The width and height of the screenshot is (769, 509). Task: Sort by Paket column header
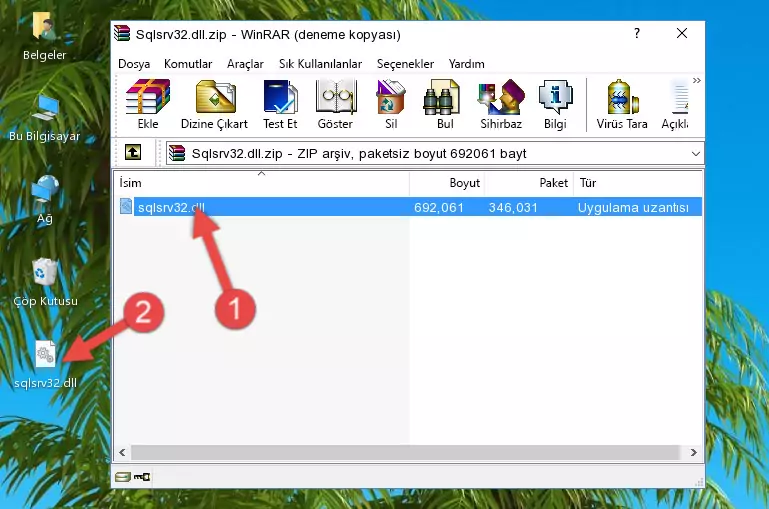(x=529, y=182)
